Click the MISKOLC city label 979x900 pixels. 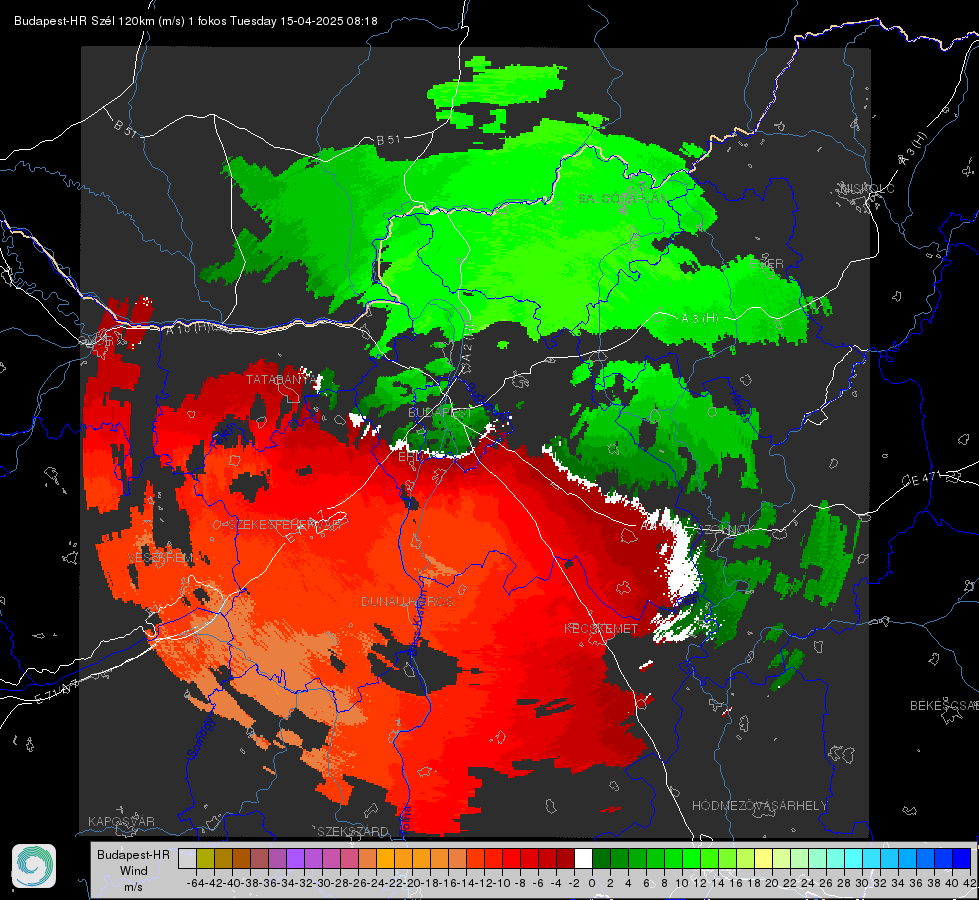pos(867,189)
